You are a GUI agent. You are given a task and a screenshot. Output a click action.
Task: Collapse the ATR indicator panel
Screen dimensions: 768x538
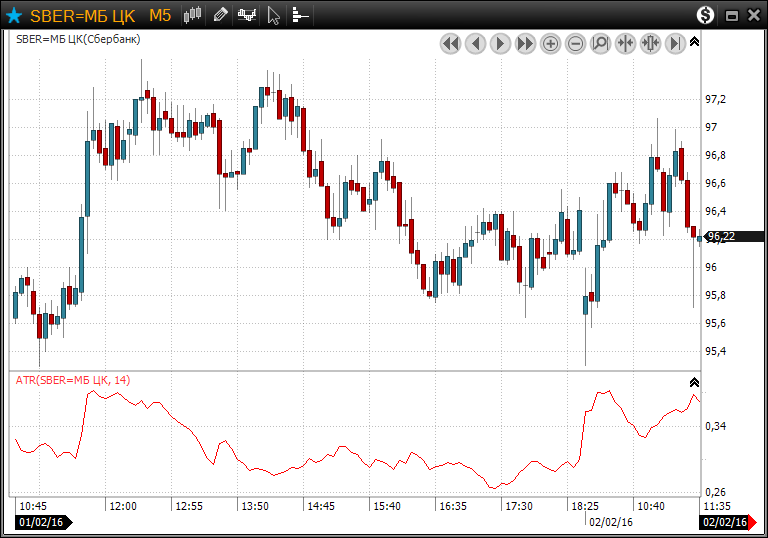click(695, 382)
